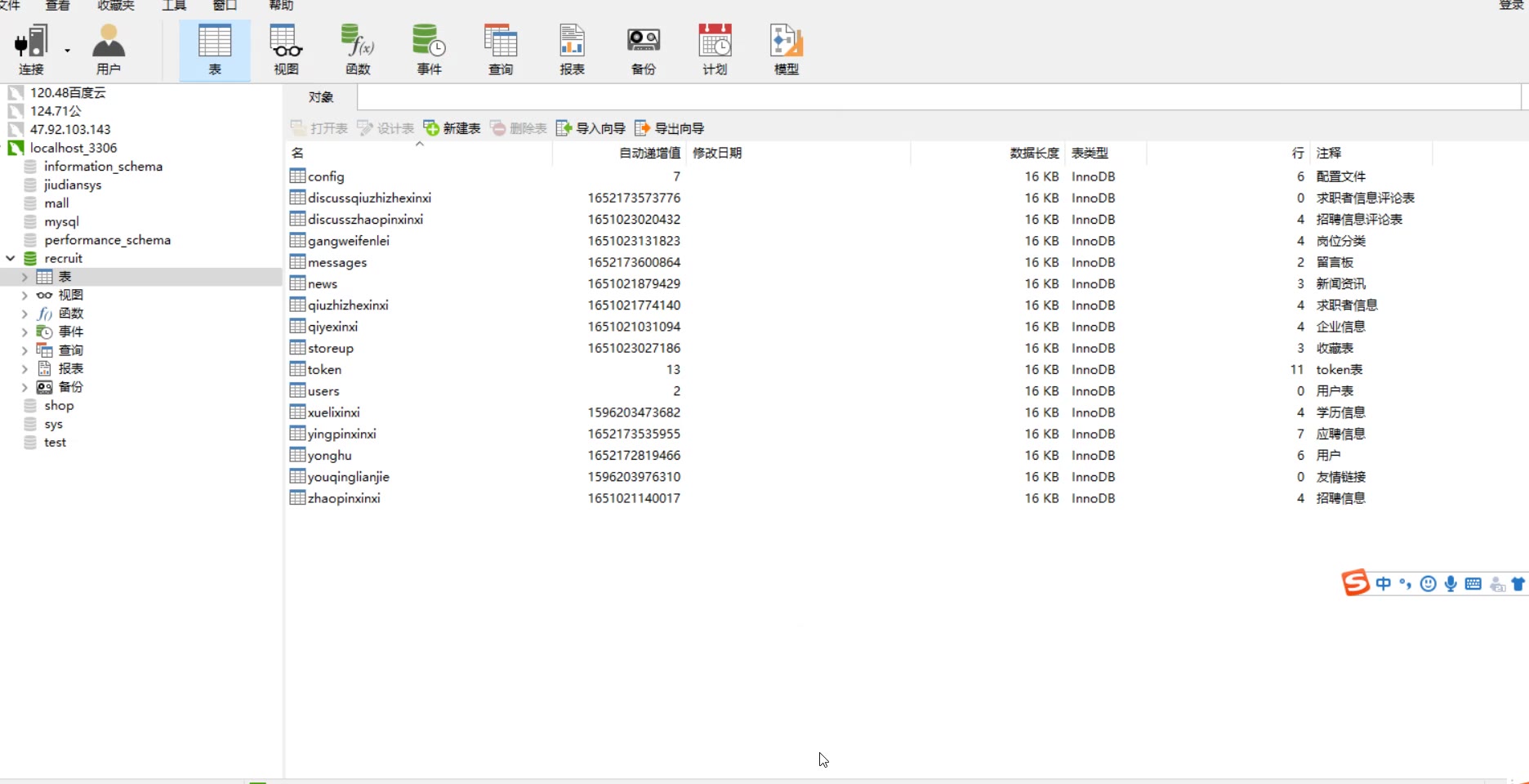Open the 报表 reports toolbar icon
The width and height of the screenshot is (1529, 784).
point(572,50)
